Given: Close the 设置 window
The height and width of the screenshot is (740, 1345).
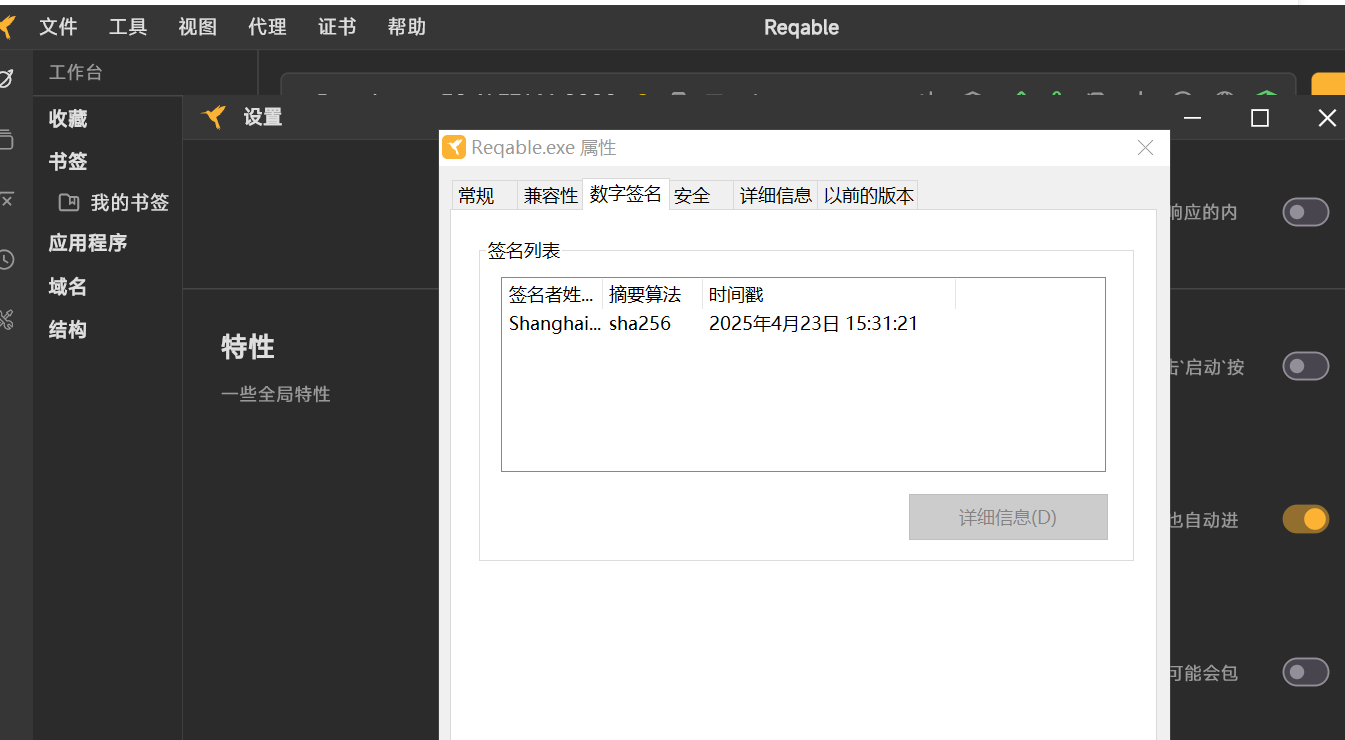Looking at the screenshot, I should [x=1327, y=118].
